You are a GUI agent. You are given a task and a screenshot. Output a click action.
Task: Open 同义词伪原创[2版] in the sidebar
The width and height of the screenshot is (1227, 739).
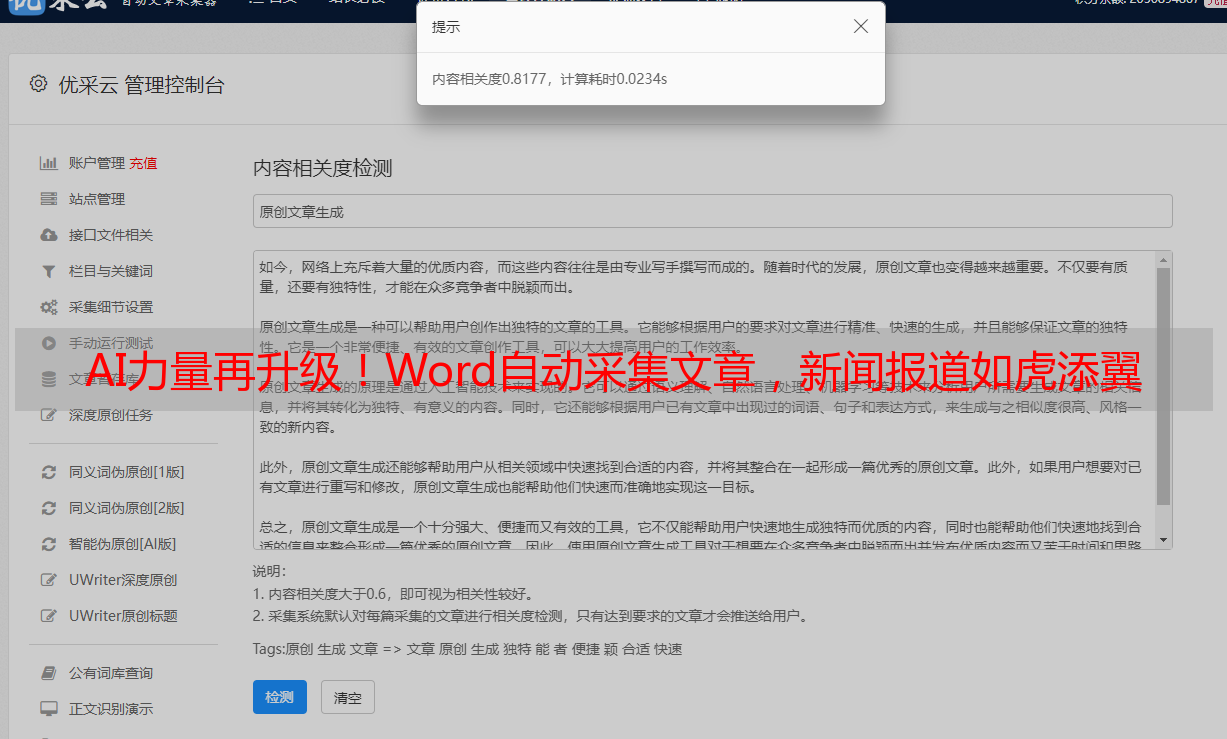[126, 508]
